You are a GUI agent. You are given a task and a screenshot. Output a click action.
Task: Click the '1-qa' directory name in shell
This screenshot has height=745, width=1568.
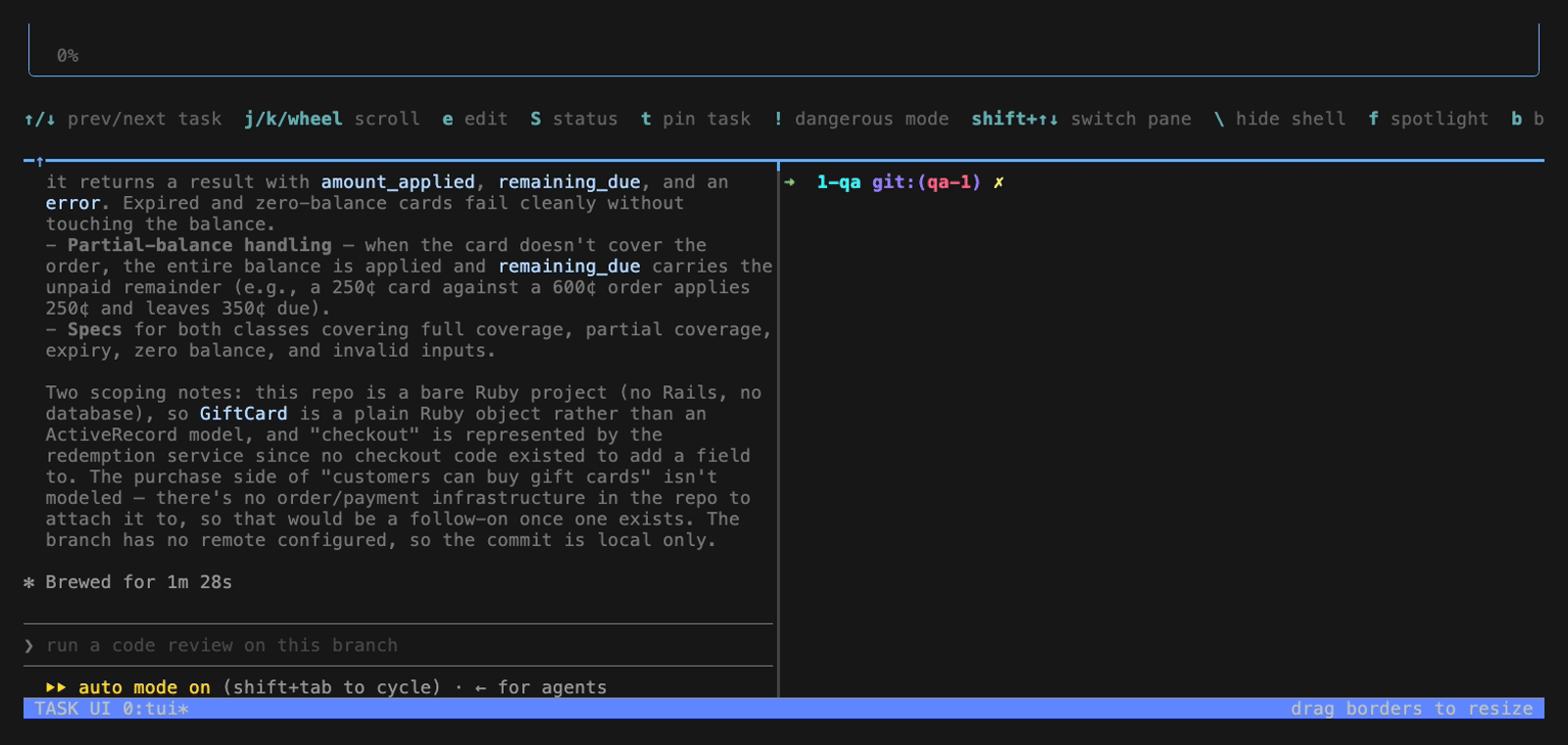pyautogui.click(x=839, y=182)
